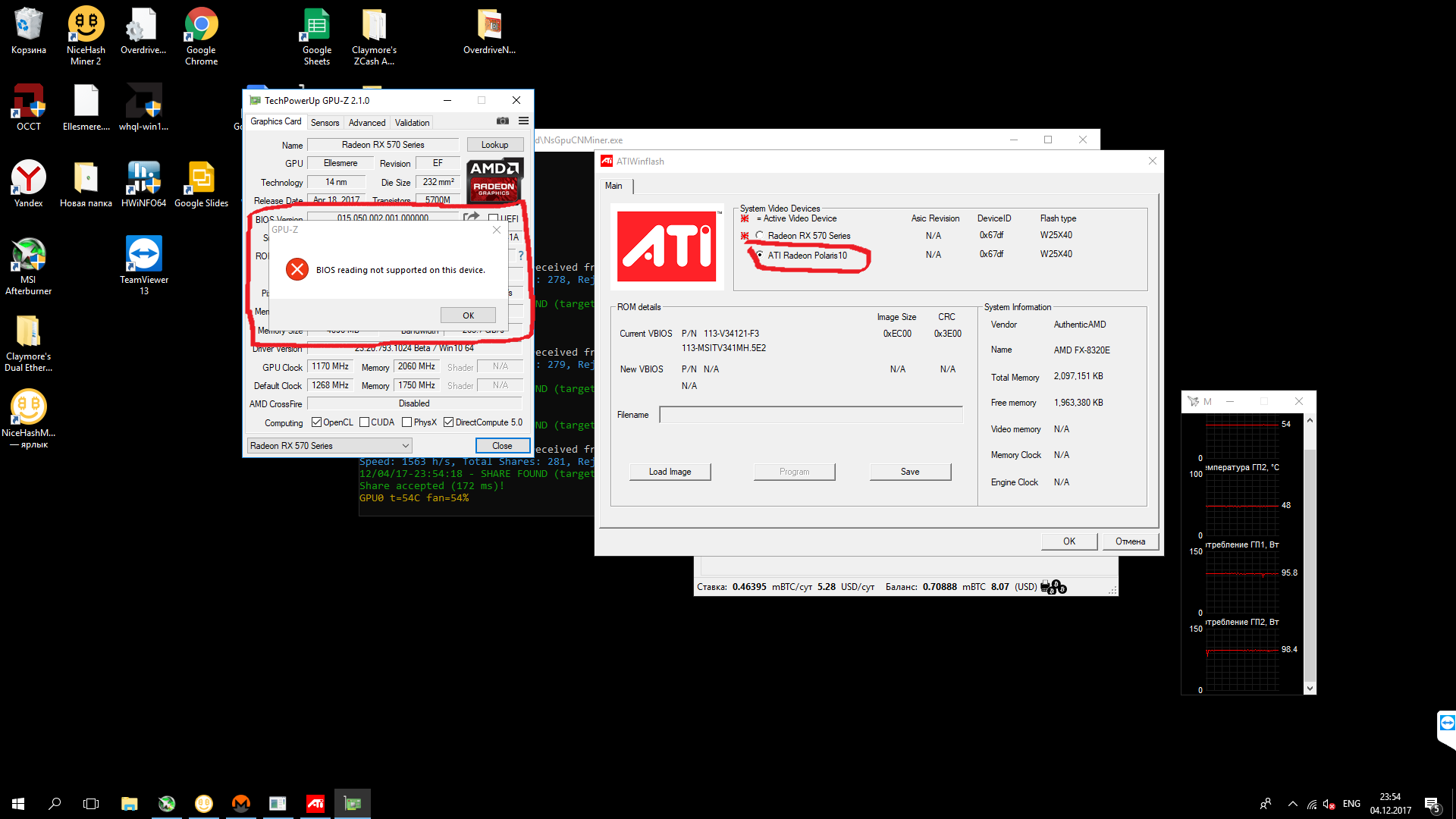Open NiceHashM ярлык desktop shortcut
1456x819 pixels.
click(29, 419)
